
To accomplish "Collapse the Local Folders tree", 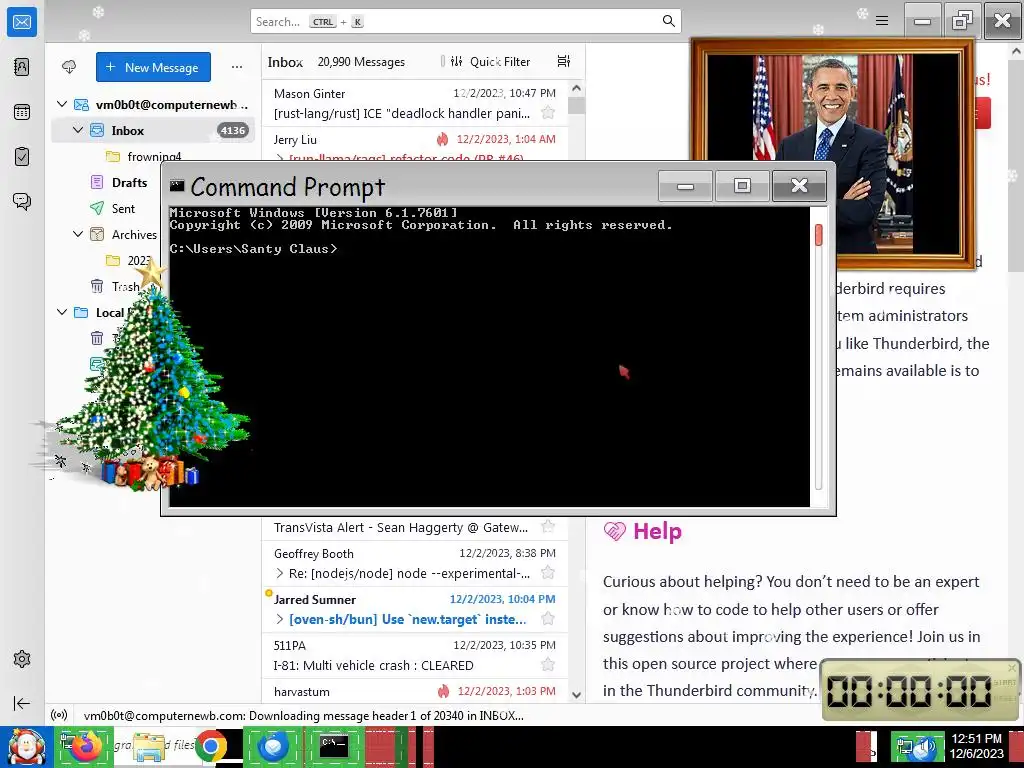I will coord(62,312).
